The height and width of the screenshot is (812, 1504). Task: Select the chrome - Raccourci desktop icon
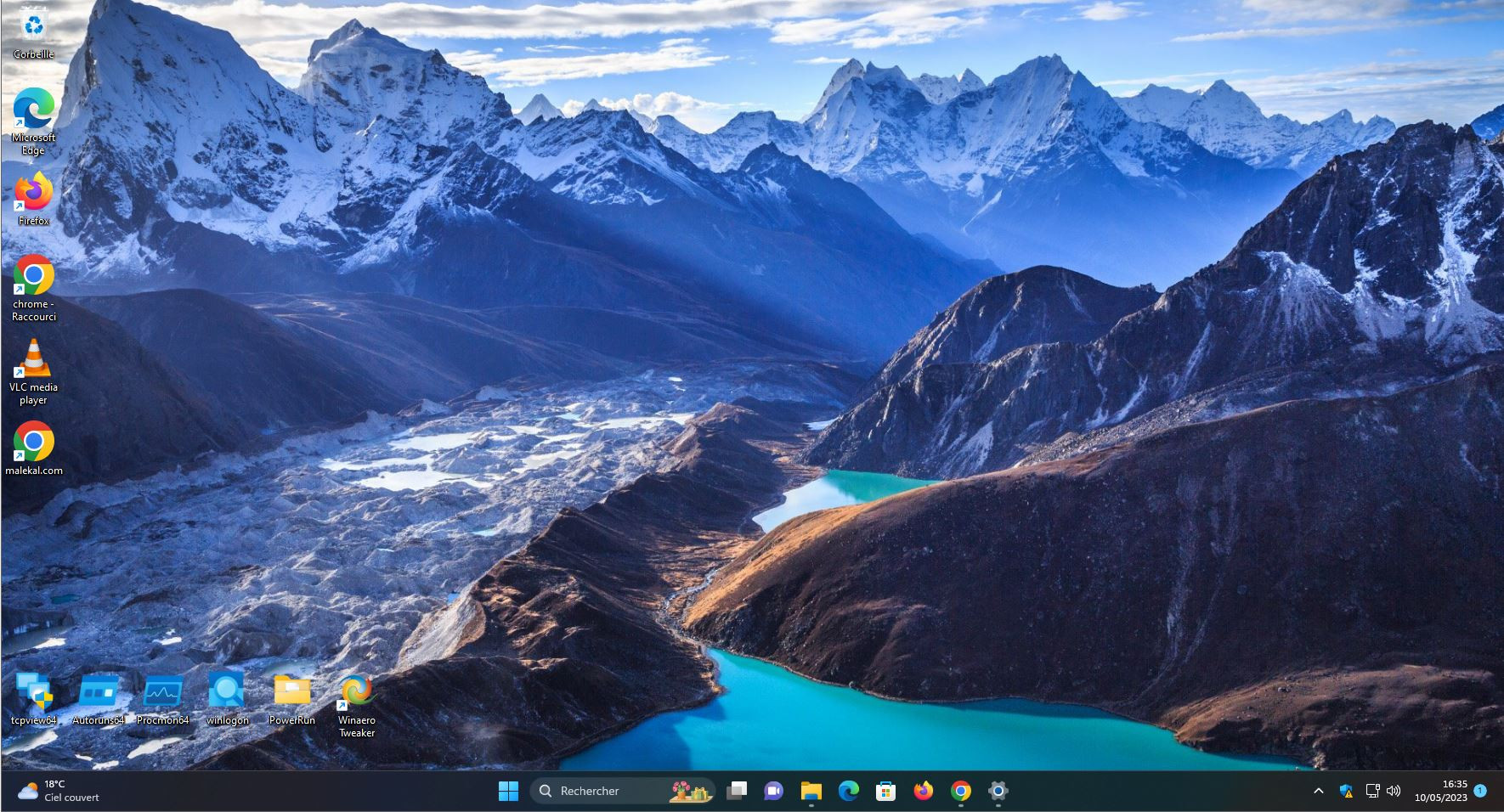click(x=34, y=287)
